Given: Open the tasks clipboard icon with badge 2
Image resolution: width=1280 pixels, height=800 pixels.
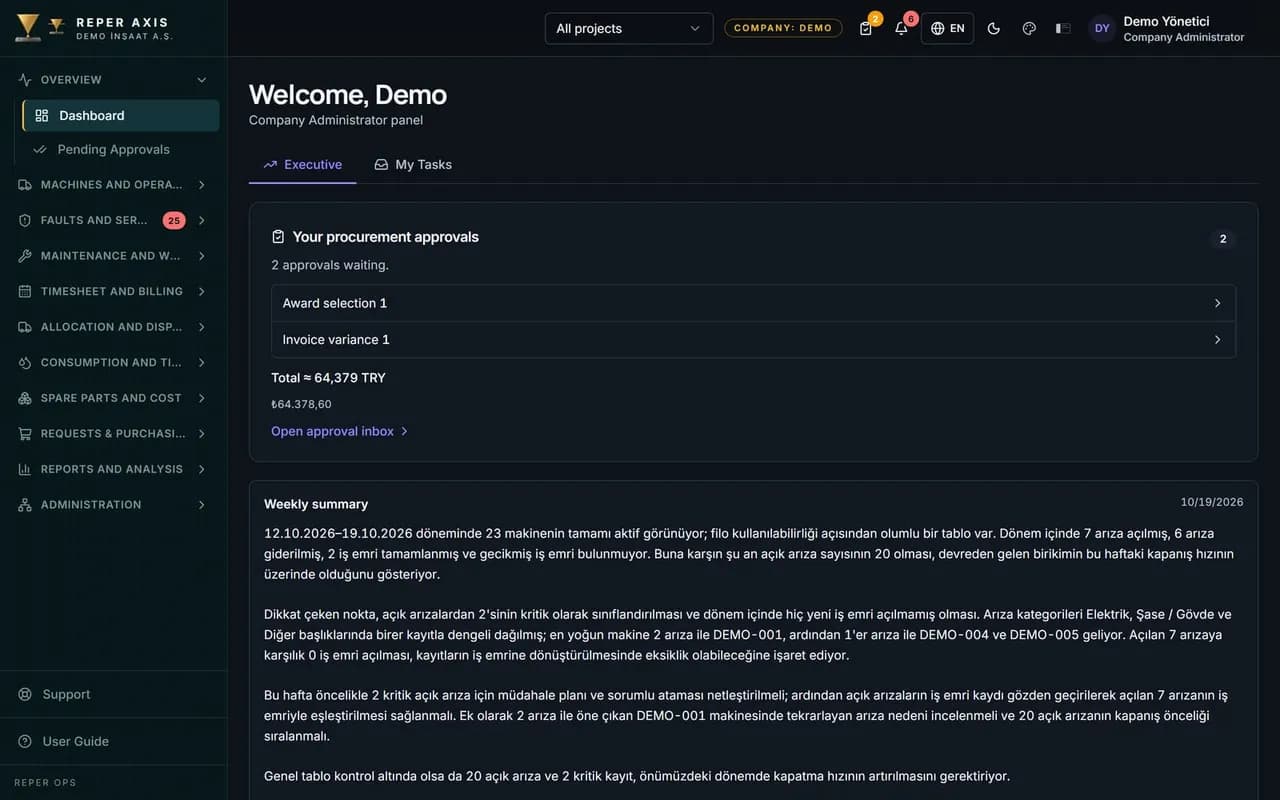Looking at the screenshot, I should click(866, 28).
